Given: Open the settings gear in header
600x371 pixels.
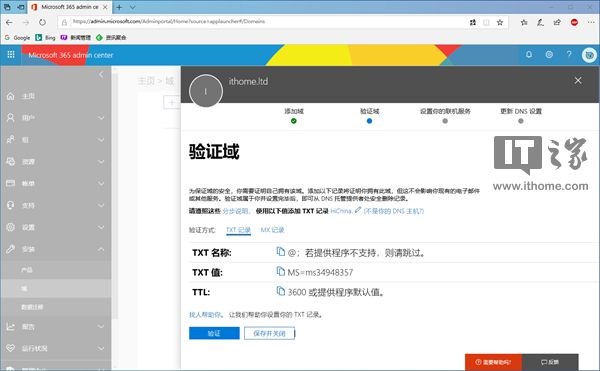Looking at the screenshot, I should (x=549, y=55).
